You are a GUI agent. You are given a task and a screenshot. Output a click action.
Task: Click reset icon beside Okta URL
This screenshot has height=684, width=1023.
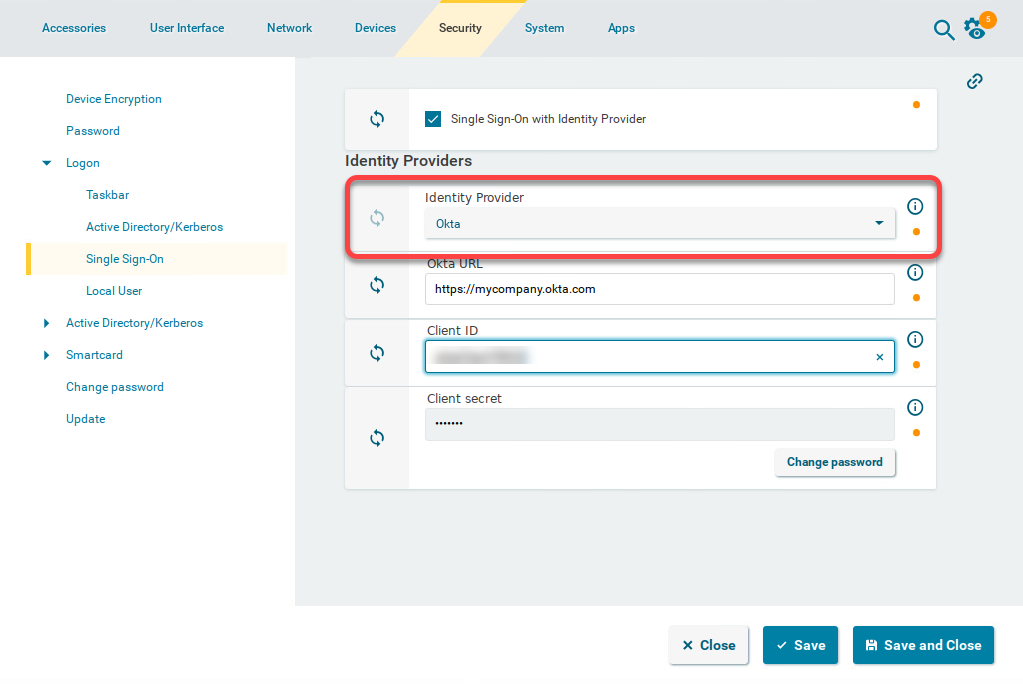[377, 285]
